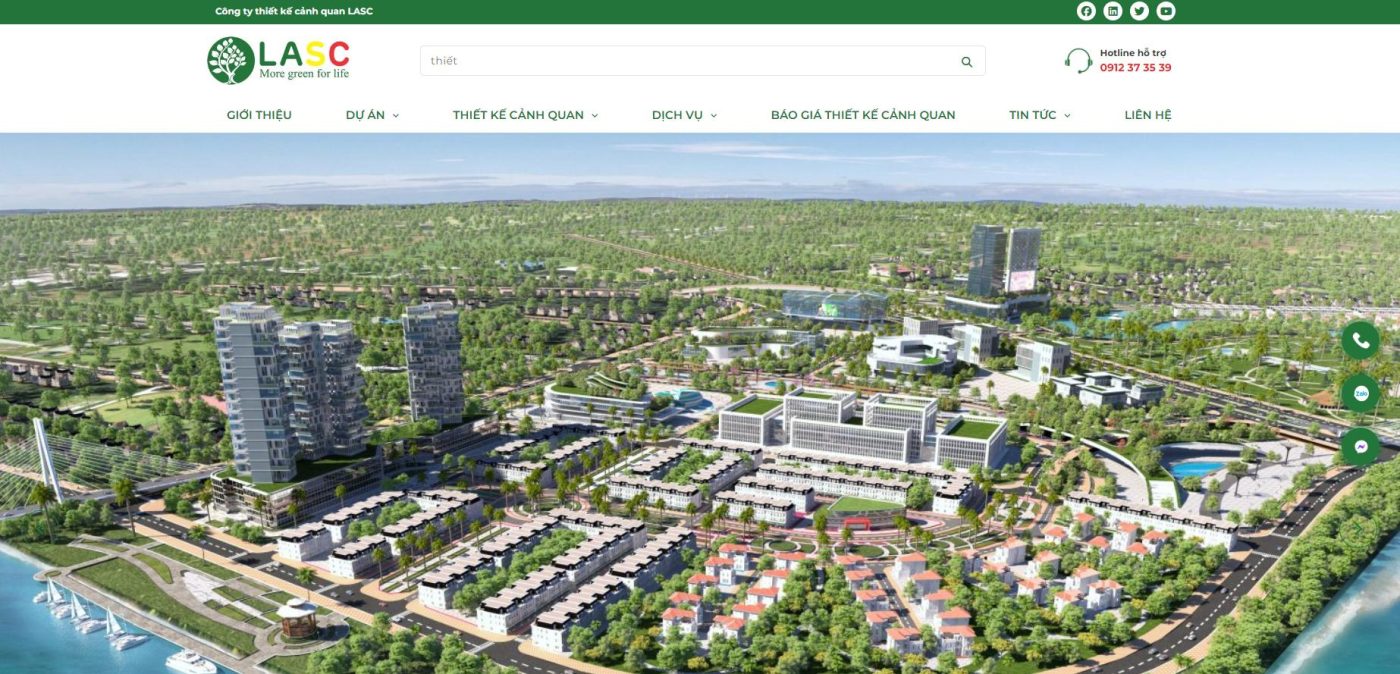Open the YouTube social icon

point(1164,11)
